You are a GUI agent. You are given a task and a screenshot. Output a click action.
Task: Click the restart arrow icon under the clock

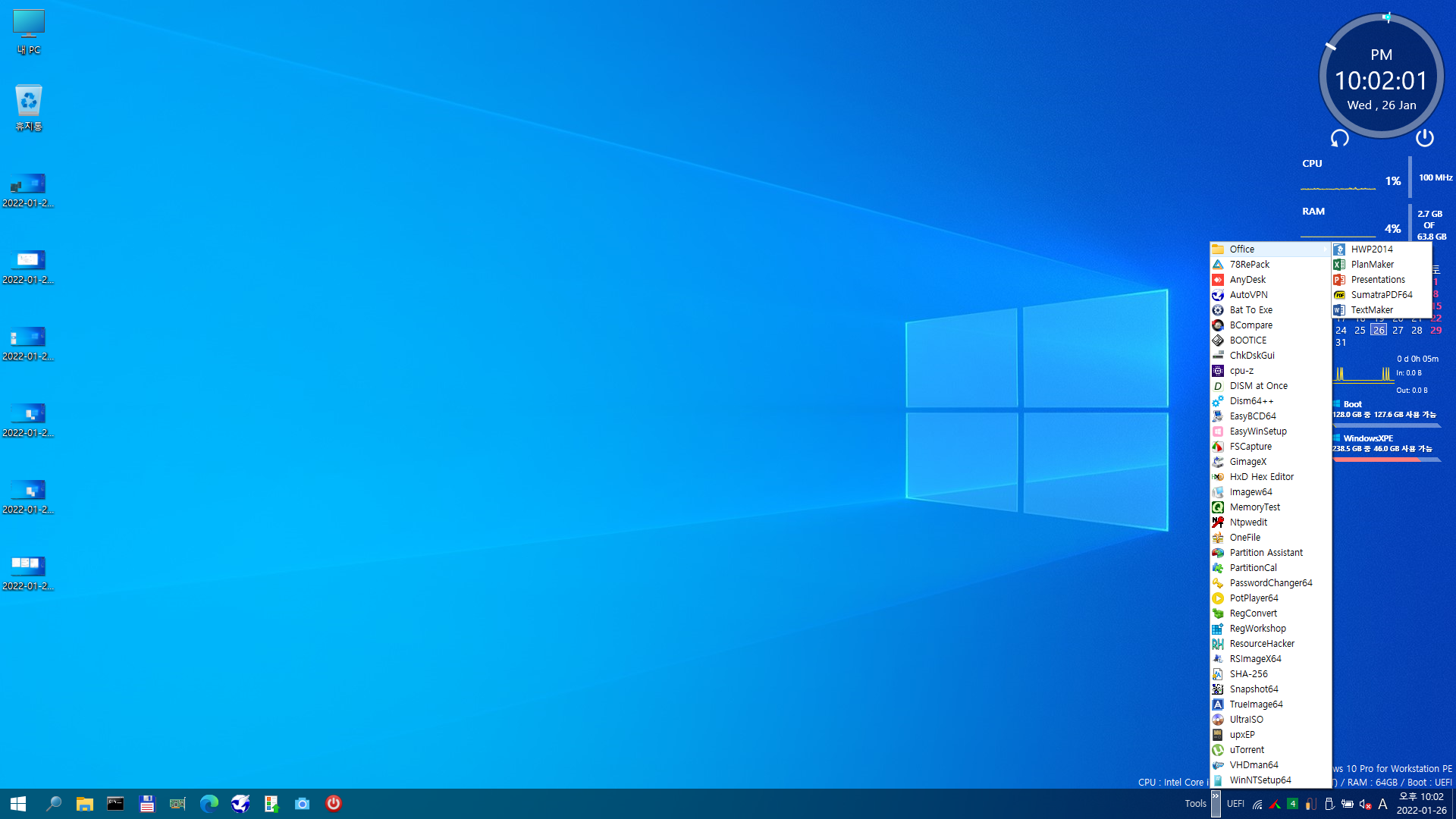point(1340,138)
